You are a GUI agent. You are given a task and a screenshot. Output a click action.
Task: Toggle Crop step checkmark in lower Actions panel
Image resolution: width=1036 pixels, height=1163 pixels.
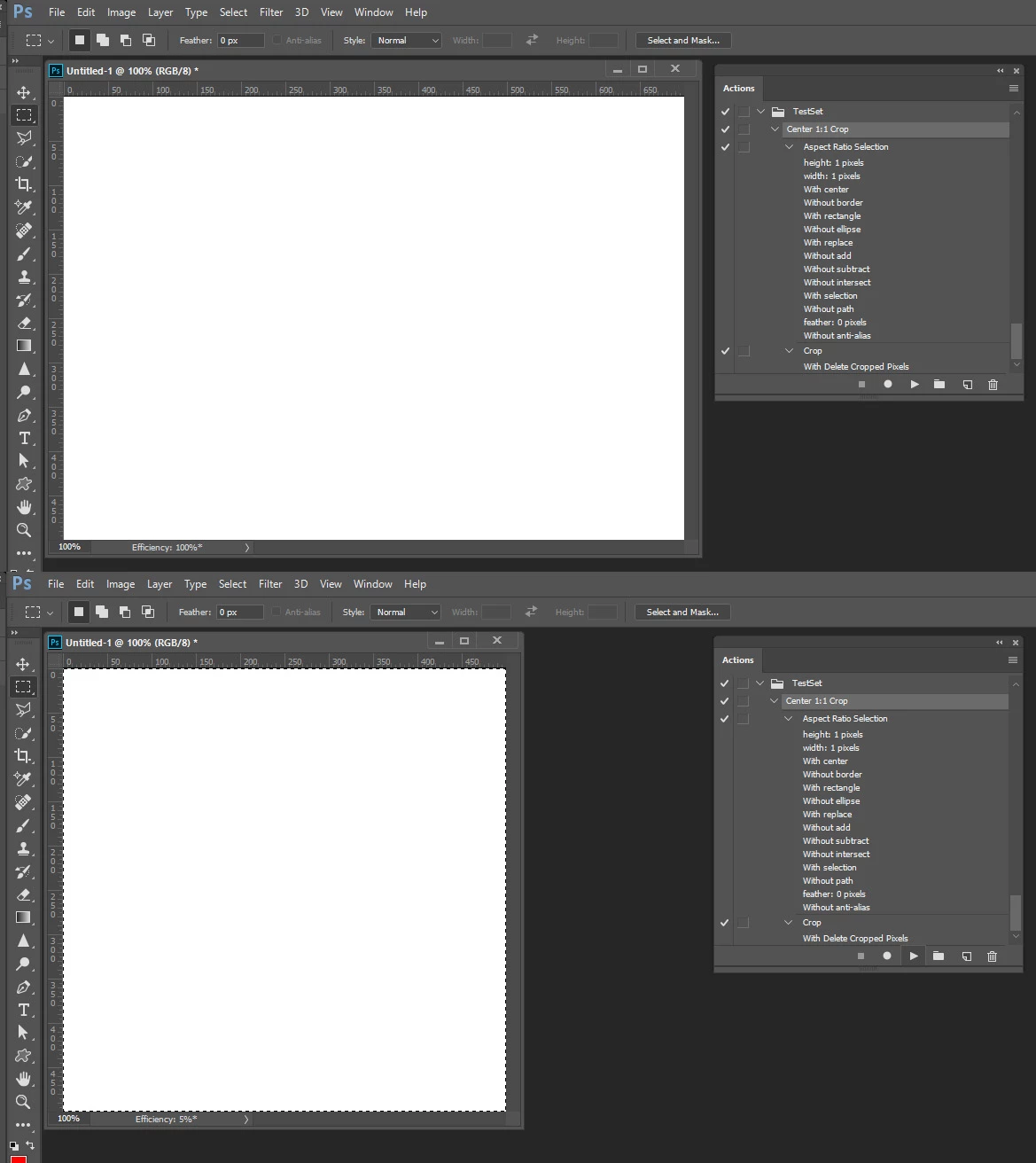tap(724, 923)
